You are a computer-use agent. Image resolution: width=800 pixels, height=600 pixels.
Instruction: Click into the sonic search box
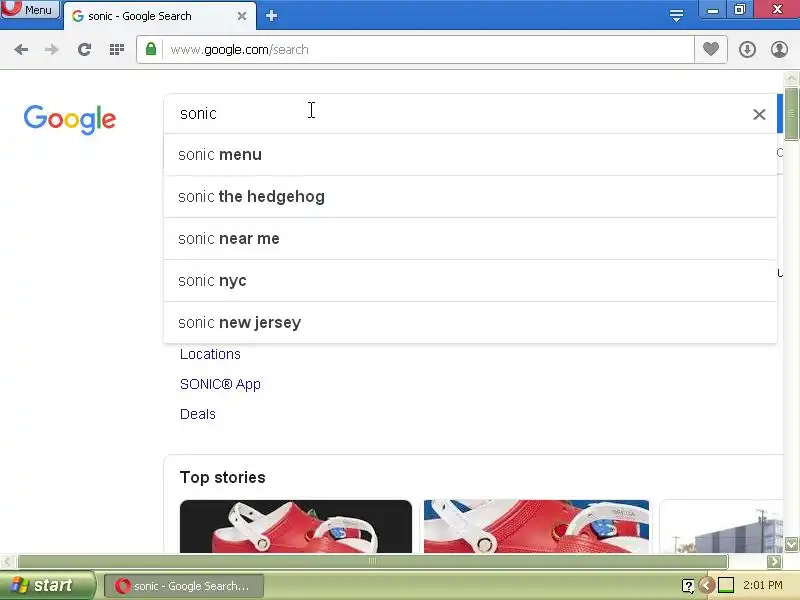pyautogui.click(x=459, y=114)
